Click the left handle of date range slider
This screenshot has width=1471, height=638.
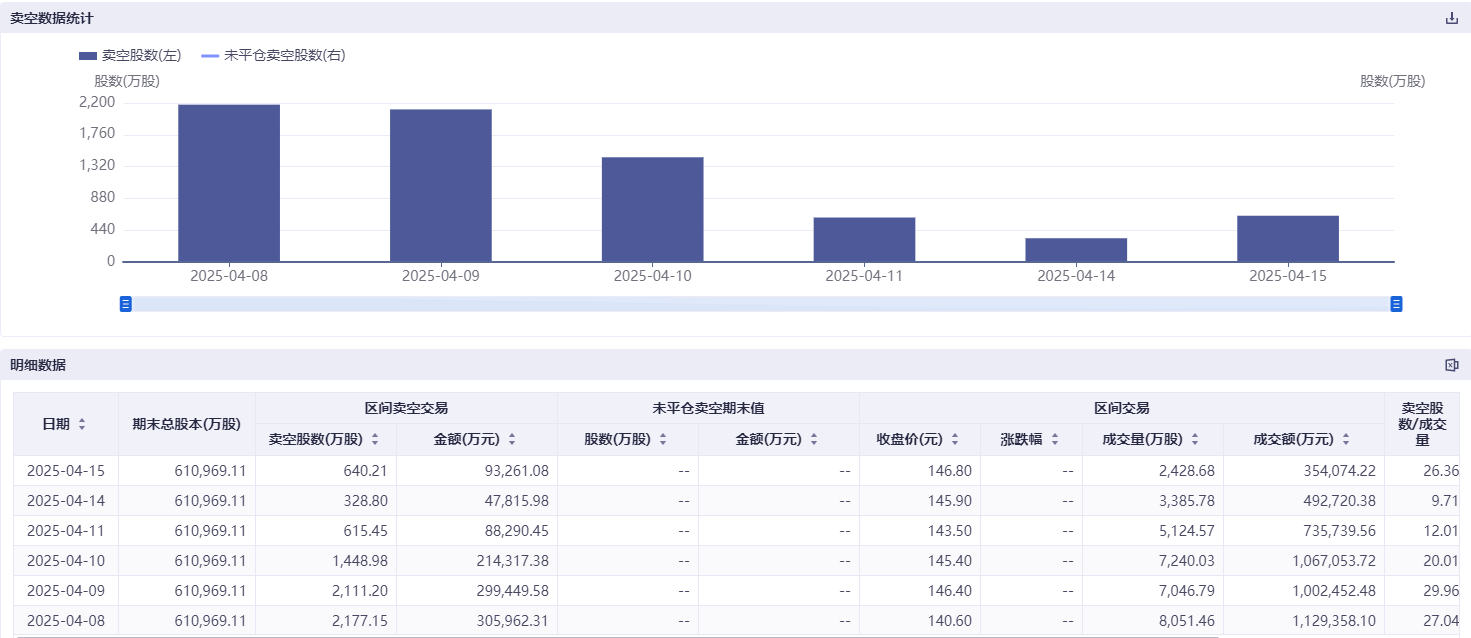pyautogui.click(x=126, y=304)
